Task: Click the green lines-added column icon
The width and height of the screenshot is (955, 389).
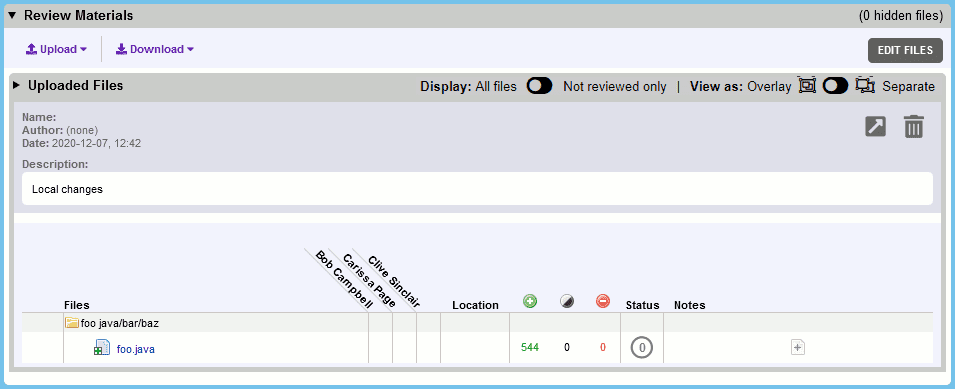Action: point(530,301)
